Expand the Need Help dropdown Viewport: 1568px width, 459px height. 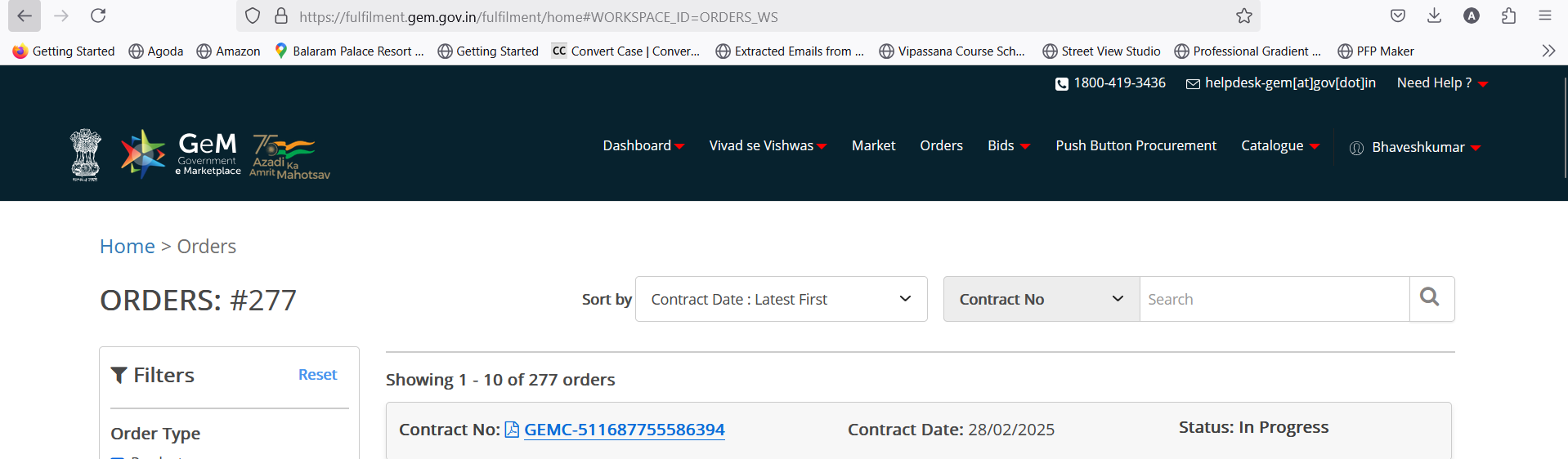click(x=1442, y=83)
